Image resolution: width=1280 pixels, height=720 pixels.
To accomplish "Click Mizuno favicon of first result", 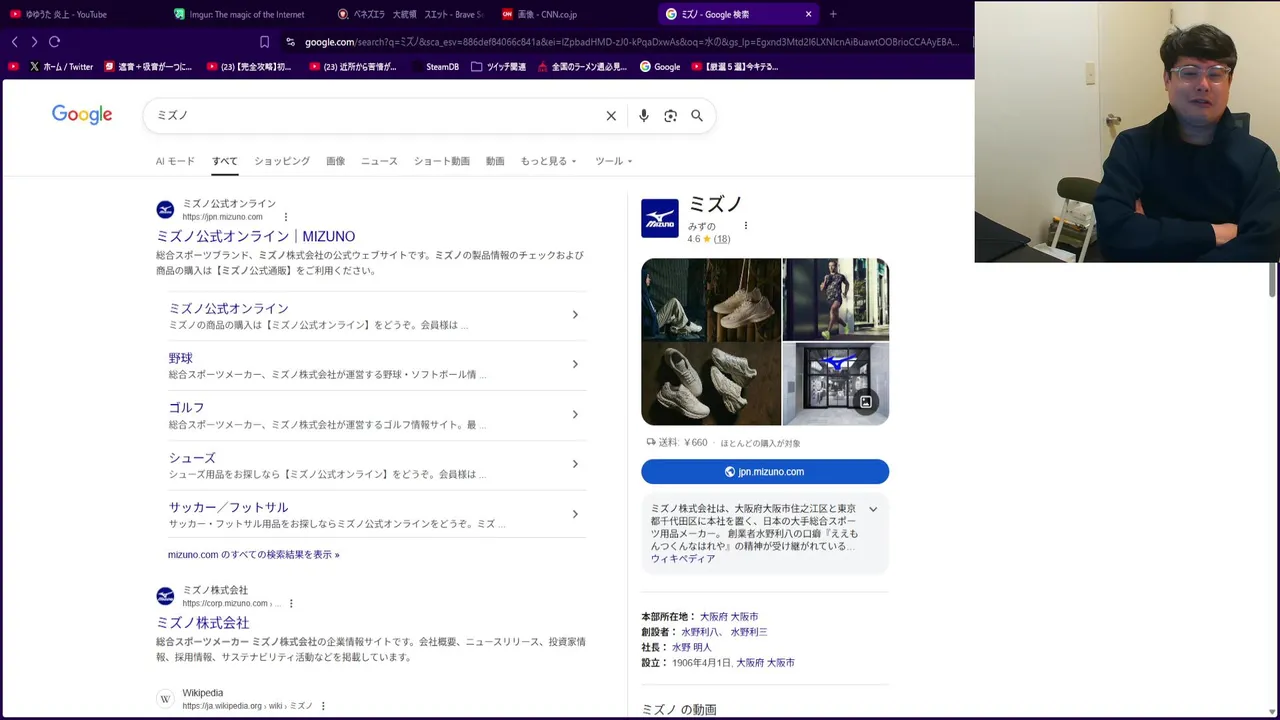I will (165, 210).
